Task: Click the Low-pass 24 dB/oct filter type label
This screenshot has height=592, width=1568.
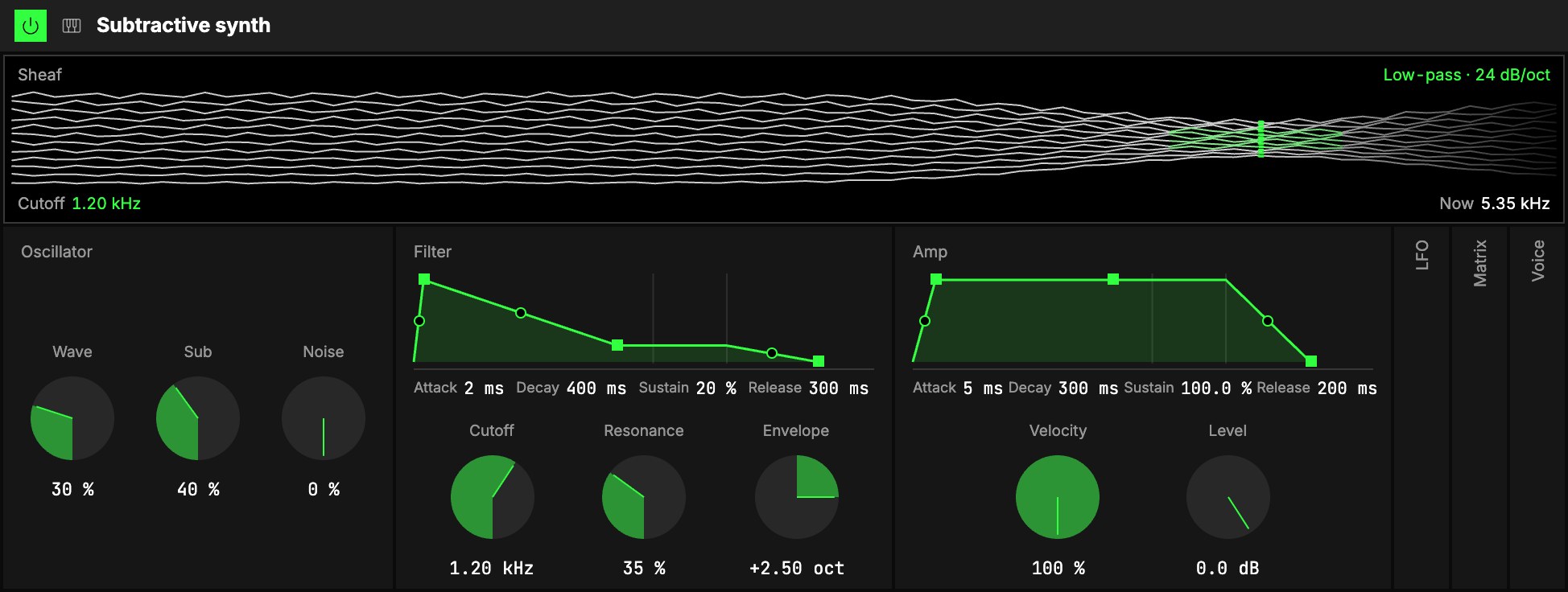Action: (1467, 75)
